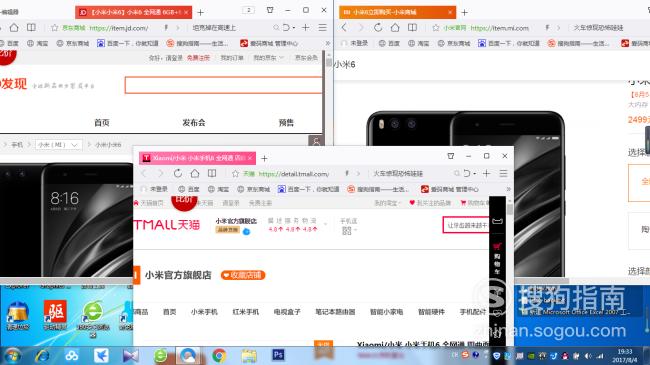
Task: Click home icon in Mi store browser window
Action: 395,28
